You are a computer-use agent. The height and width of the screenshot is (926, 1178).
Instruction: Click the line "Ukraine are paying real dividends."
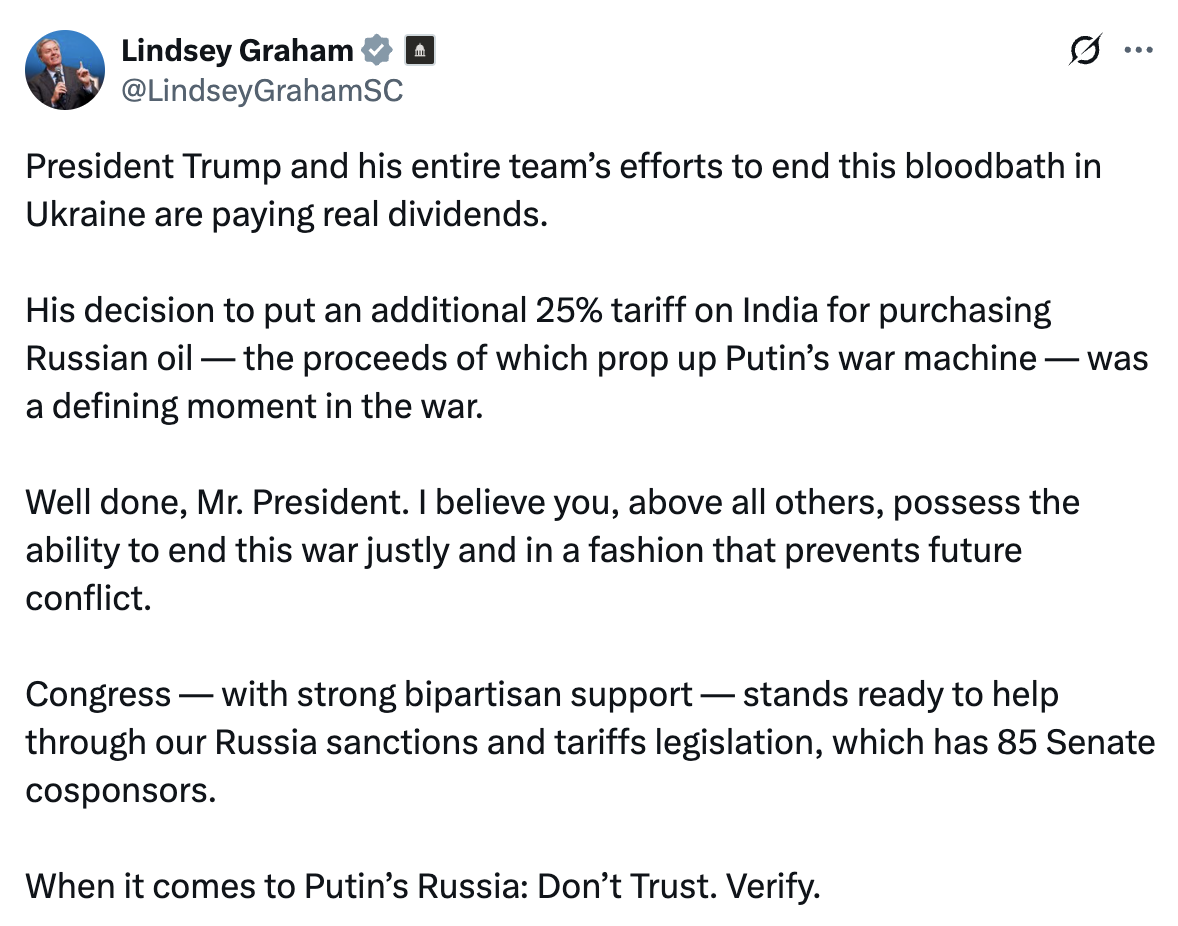coord(287,215)
